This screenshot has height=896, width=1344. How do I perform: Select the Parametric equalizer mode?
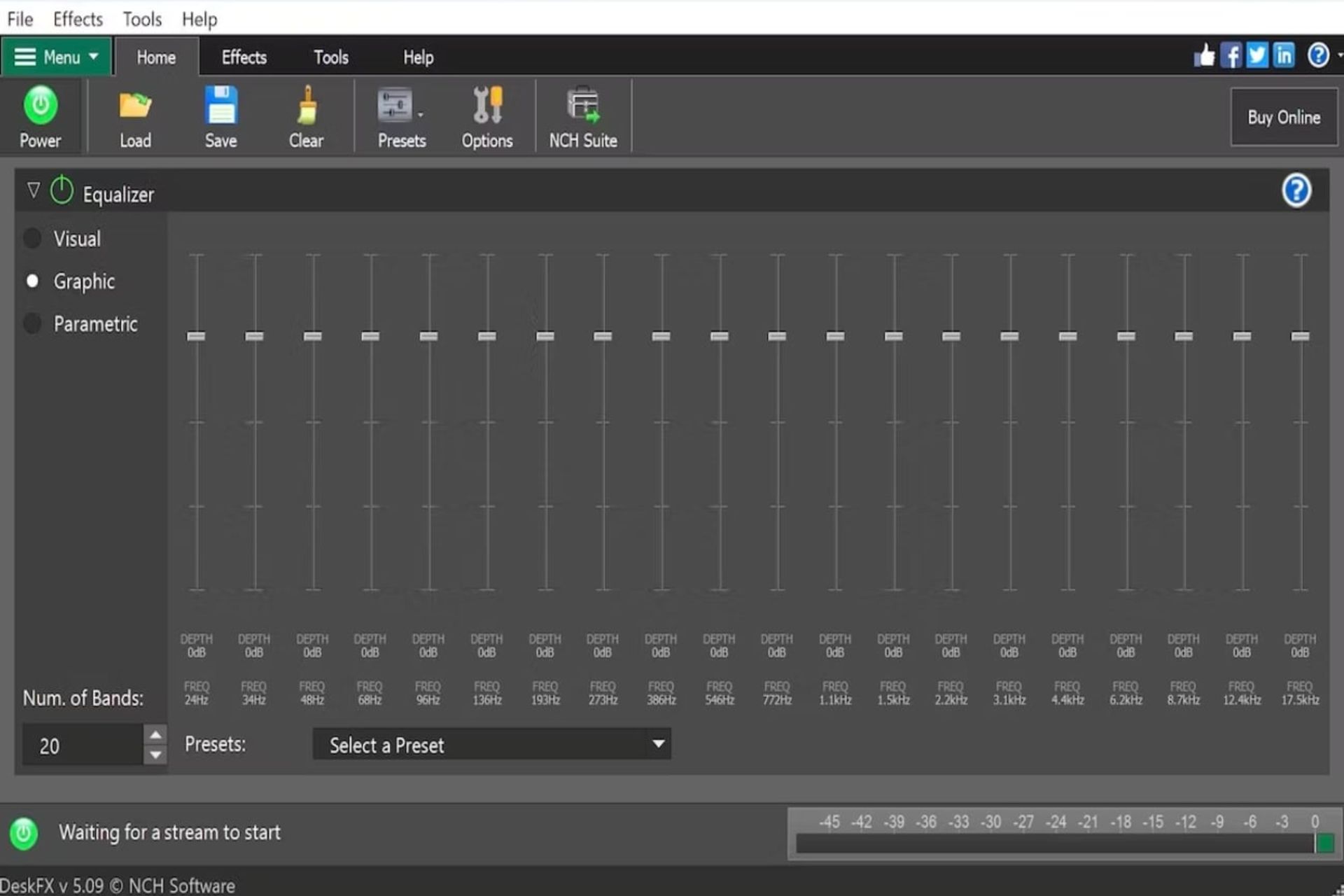[32, 323]
